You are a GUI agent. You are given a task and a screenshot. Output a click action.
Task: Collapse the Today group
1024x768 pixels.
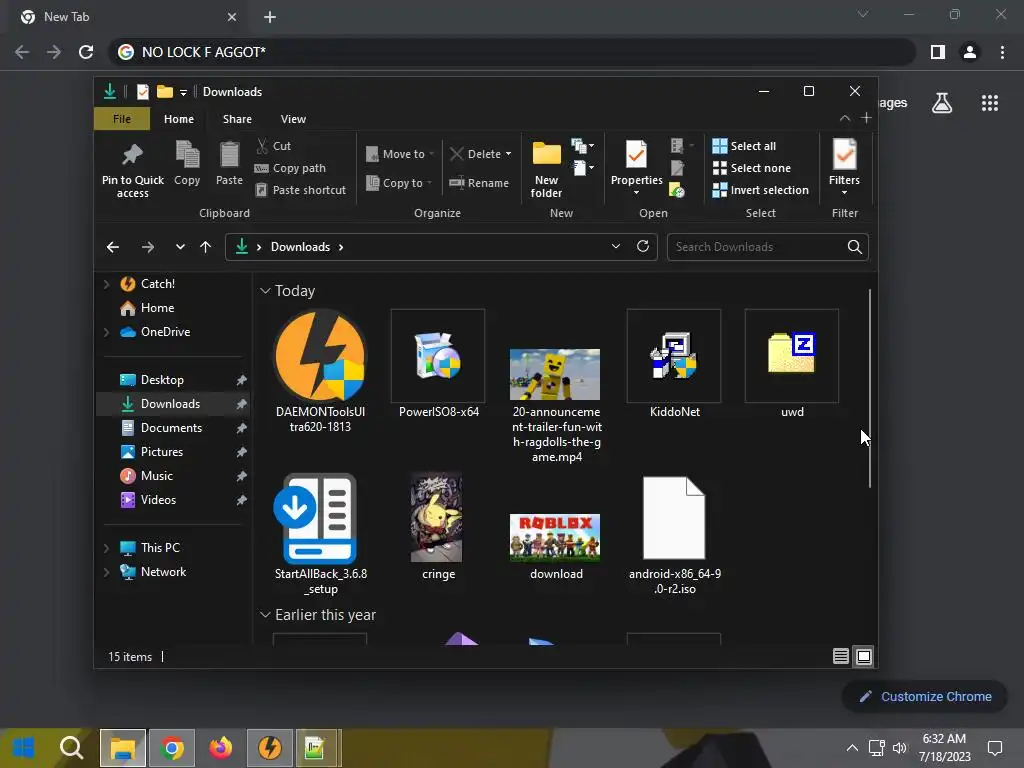[x=265, y=291]
